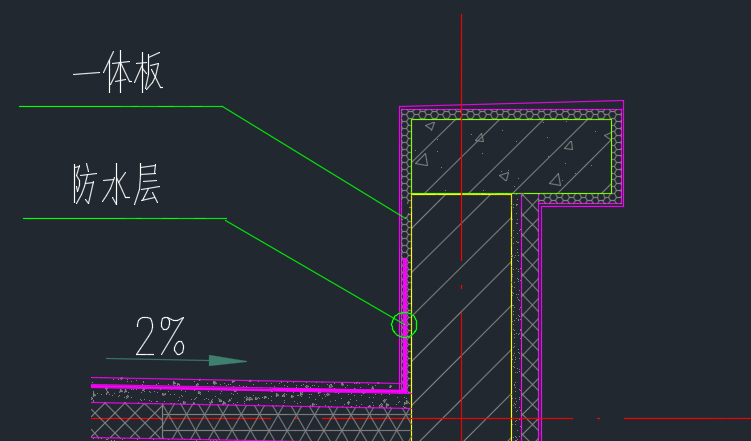Click the green circle leader marker
The image size is (751, 441).
(x=404, y=325)
